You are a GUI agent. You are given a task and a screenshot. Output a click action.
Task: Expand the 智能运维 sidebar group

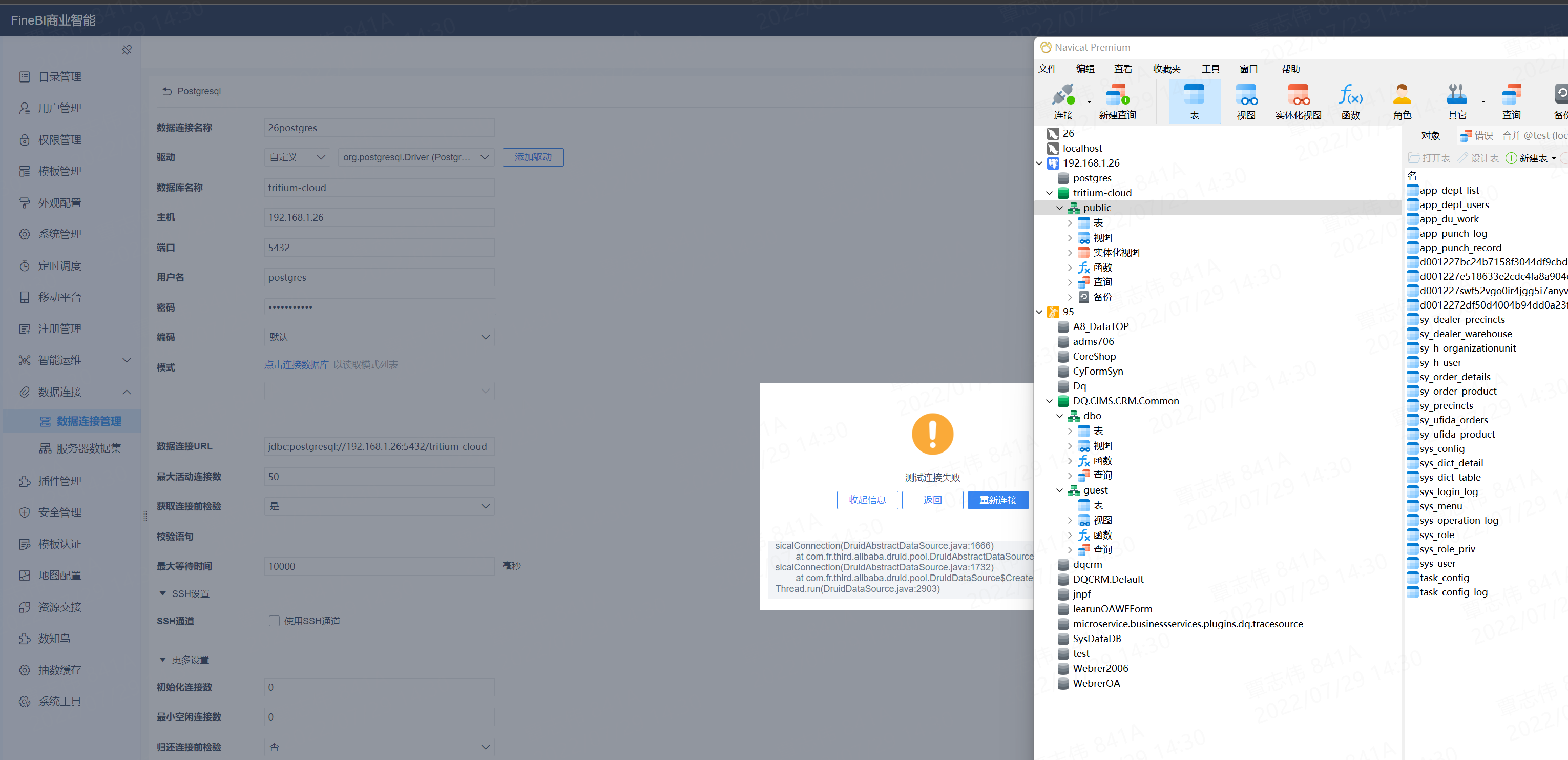127,360
